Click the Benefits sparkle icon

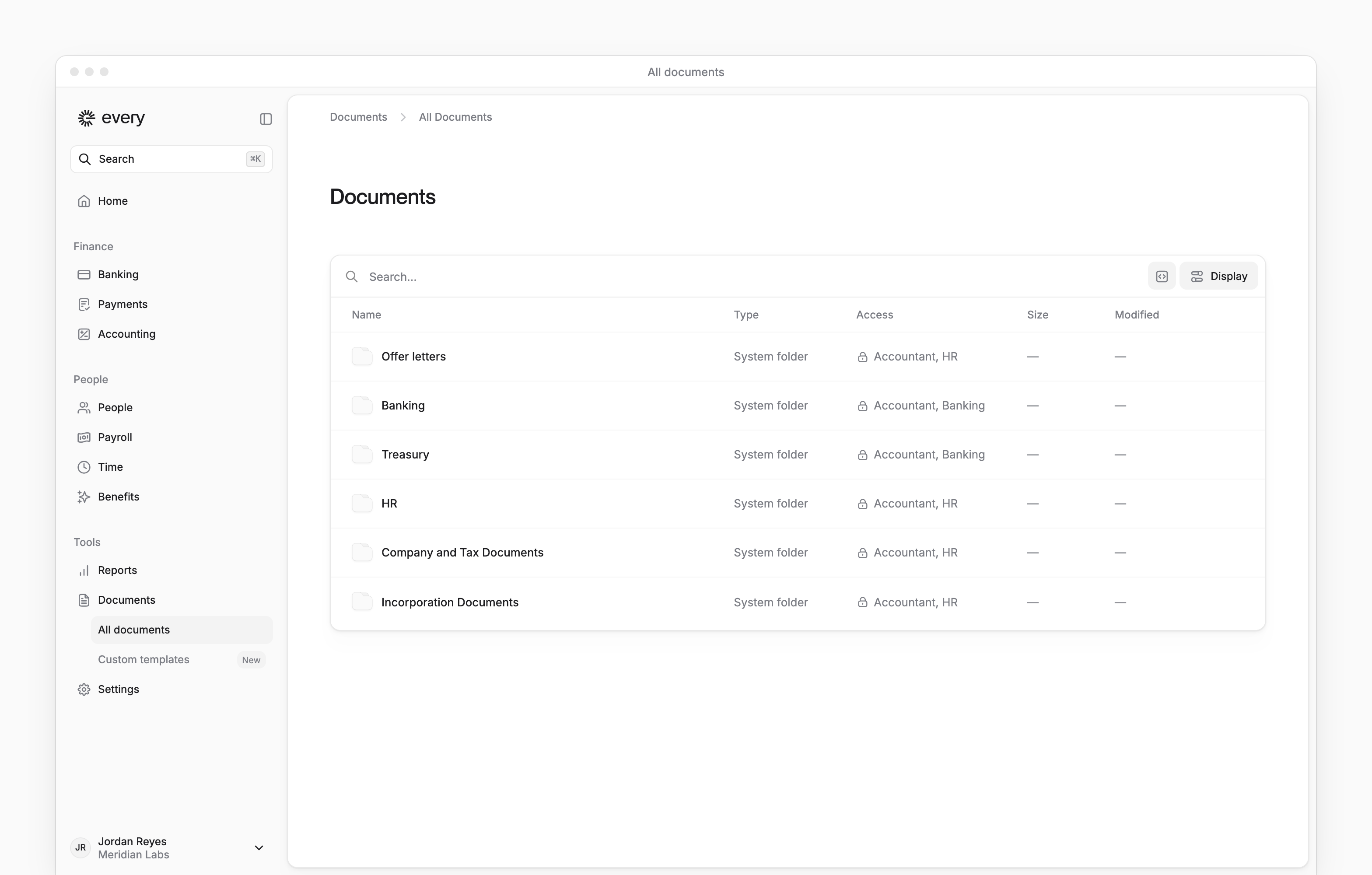[x=84, y=496]
